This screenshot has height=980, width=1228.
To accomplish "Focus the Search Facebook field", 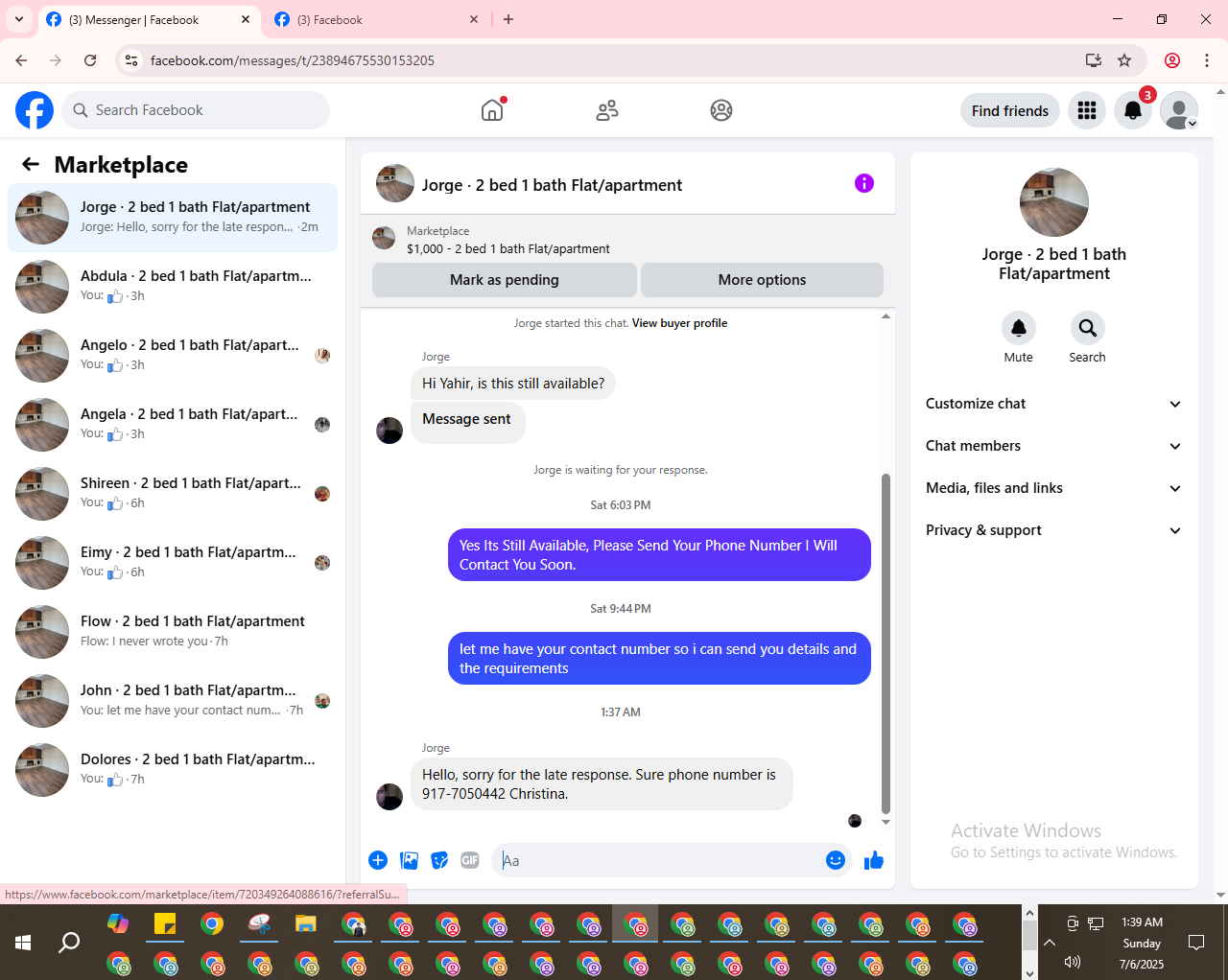I will pyautogui.click(x=196, y=110).
